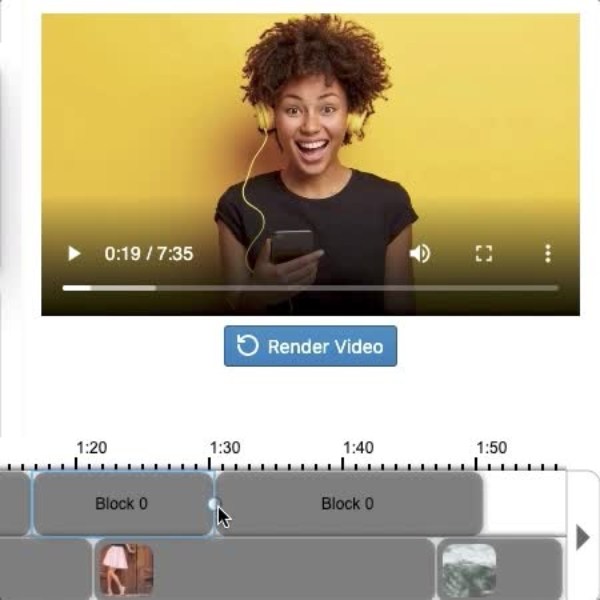Jump to the 1:40 timeline marker

358,447
